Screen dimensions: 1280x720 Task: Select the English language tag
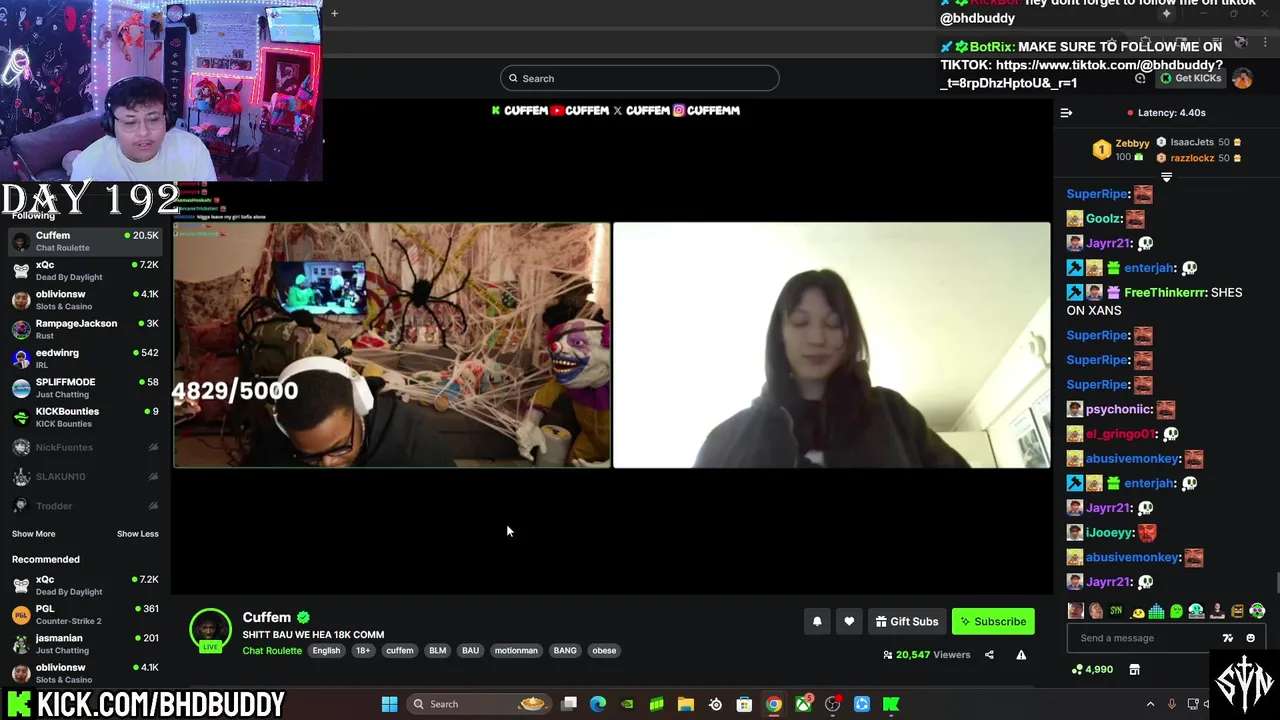326,651
